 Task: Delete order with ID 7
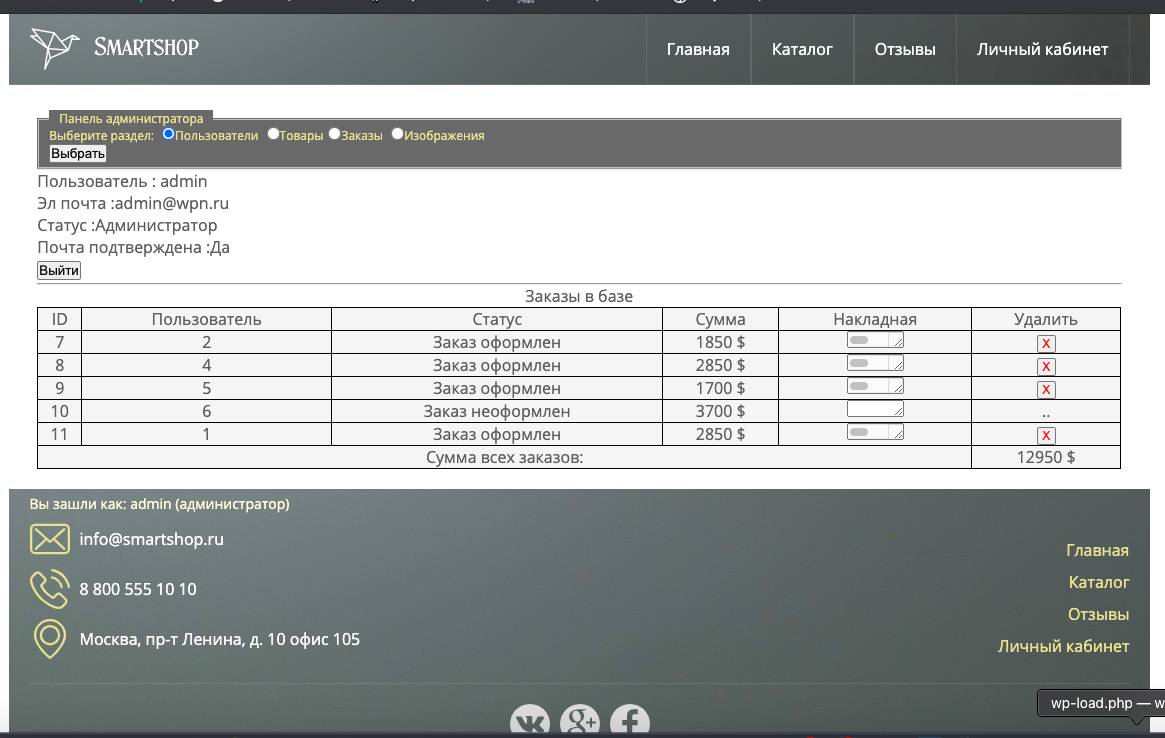tap(1046, 343)
